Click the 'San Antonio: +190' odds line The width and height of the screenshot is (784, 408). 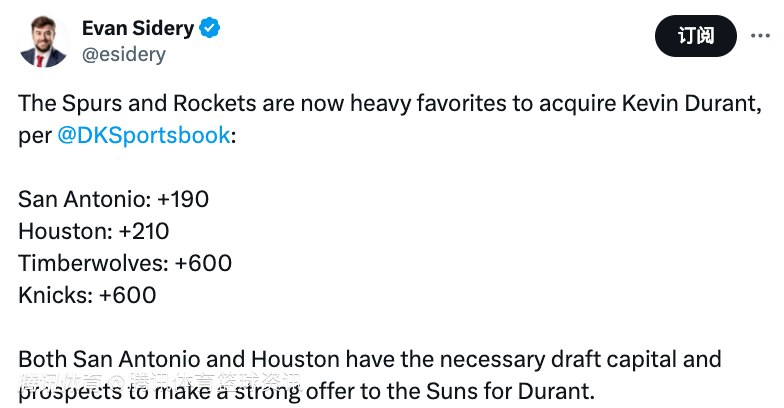pyautogui.click(x=114, y=200)
